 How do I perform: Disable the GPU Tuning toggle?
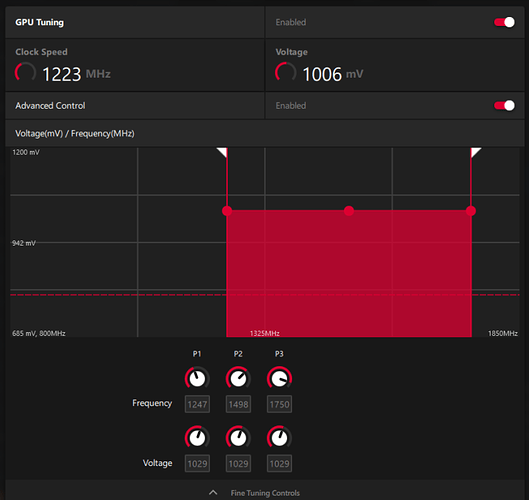click(x=504, y=22)
